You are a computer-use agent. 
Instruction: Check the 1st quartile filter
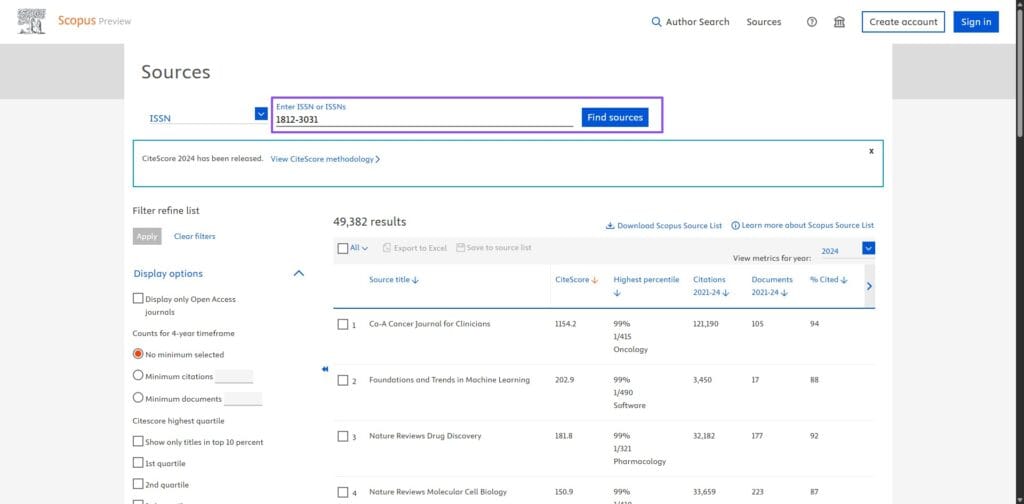pyautogui.click(x=138, y=463)
